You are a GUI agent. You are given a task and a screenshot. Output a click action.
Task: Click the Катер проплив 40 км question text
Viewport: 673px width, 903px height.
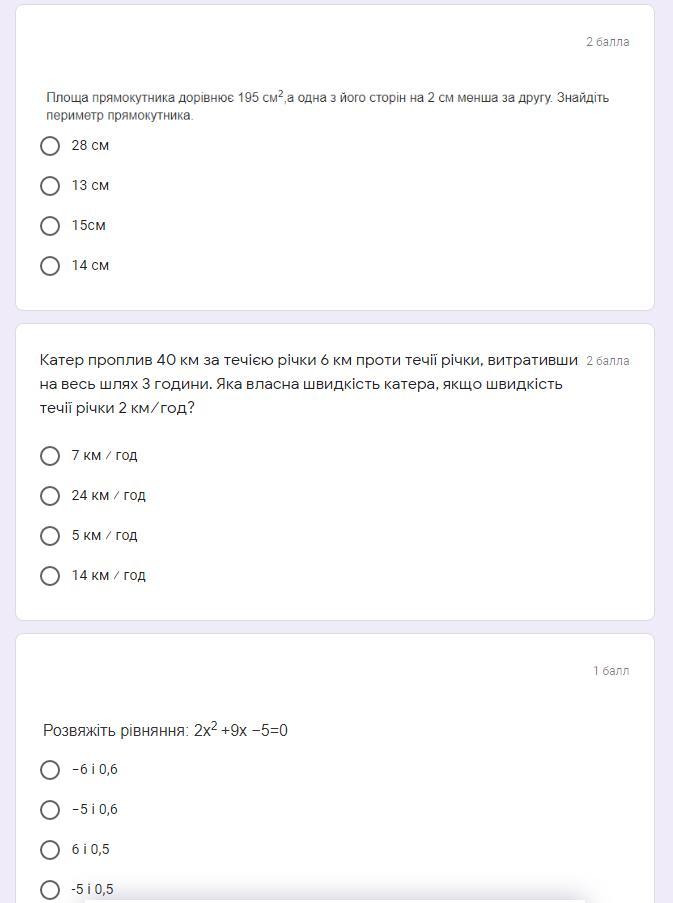click(309, 384)
